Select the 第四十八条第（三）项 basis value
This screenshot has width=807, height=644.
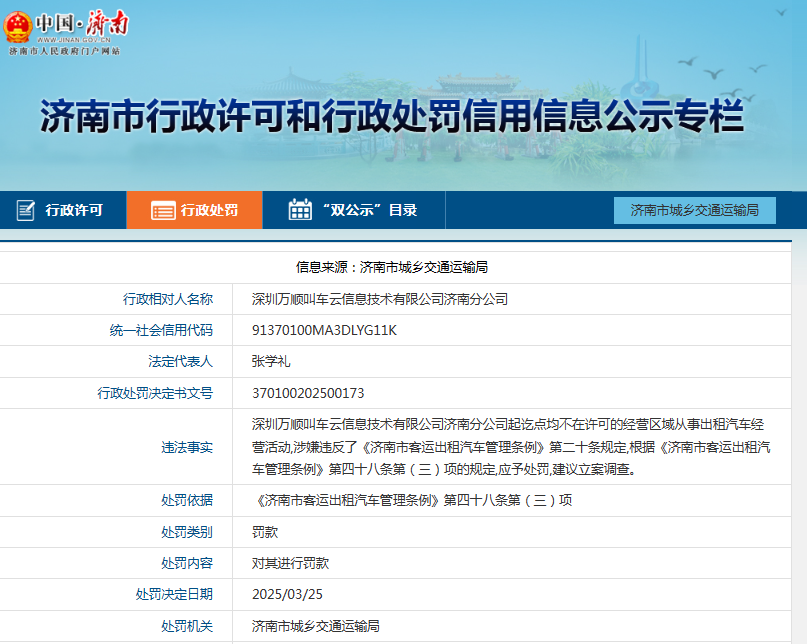pyautogui.click(x=412, y=500)
